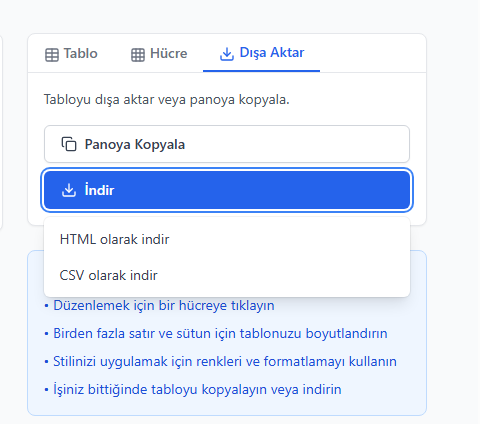Click the download icon beside Dışa Aktar

(x=227, y=54)
